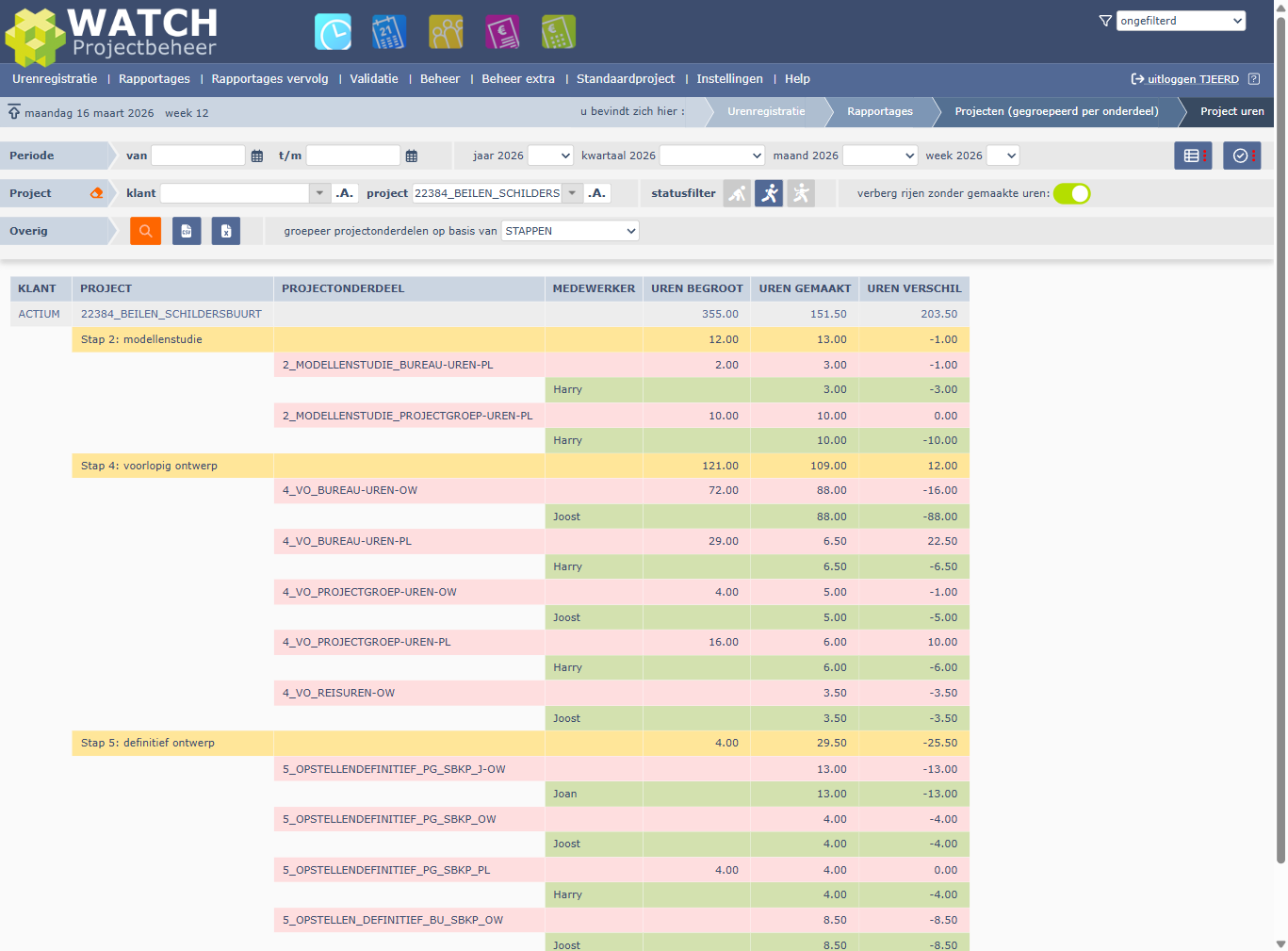Export report as CSV file
The image size is (1288, 951).
pyautogui.click(x=187, y=231)
